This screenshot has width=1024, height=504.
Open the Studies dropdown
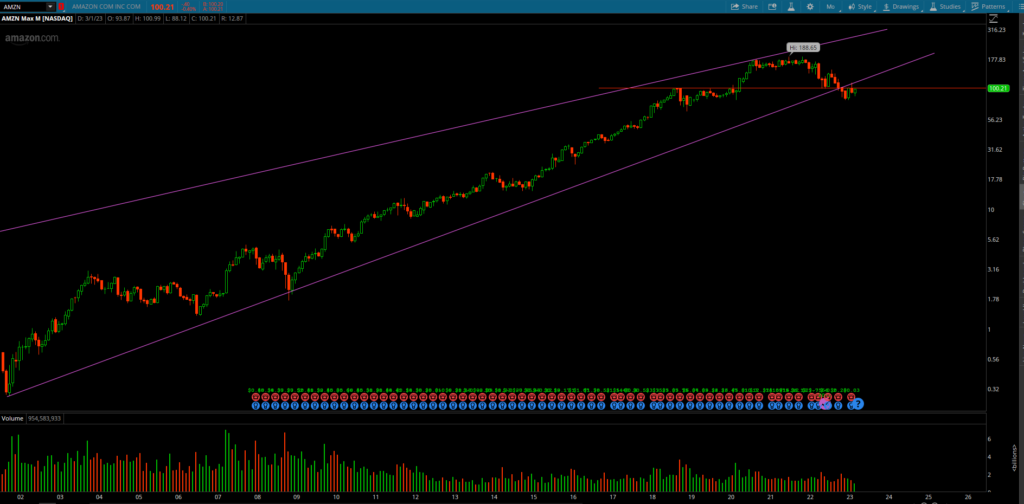pos(945,6)
